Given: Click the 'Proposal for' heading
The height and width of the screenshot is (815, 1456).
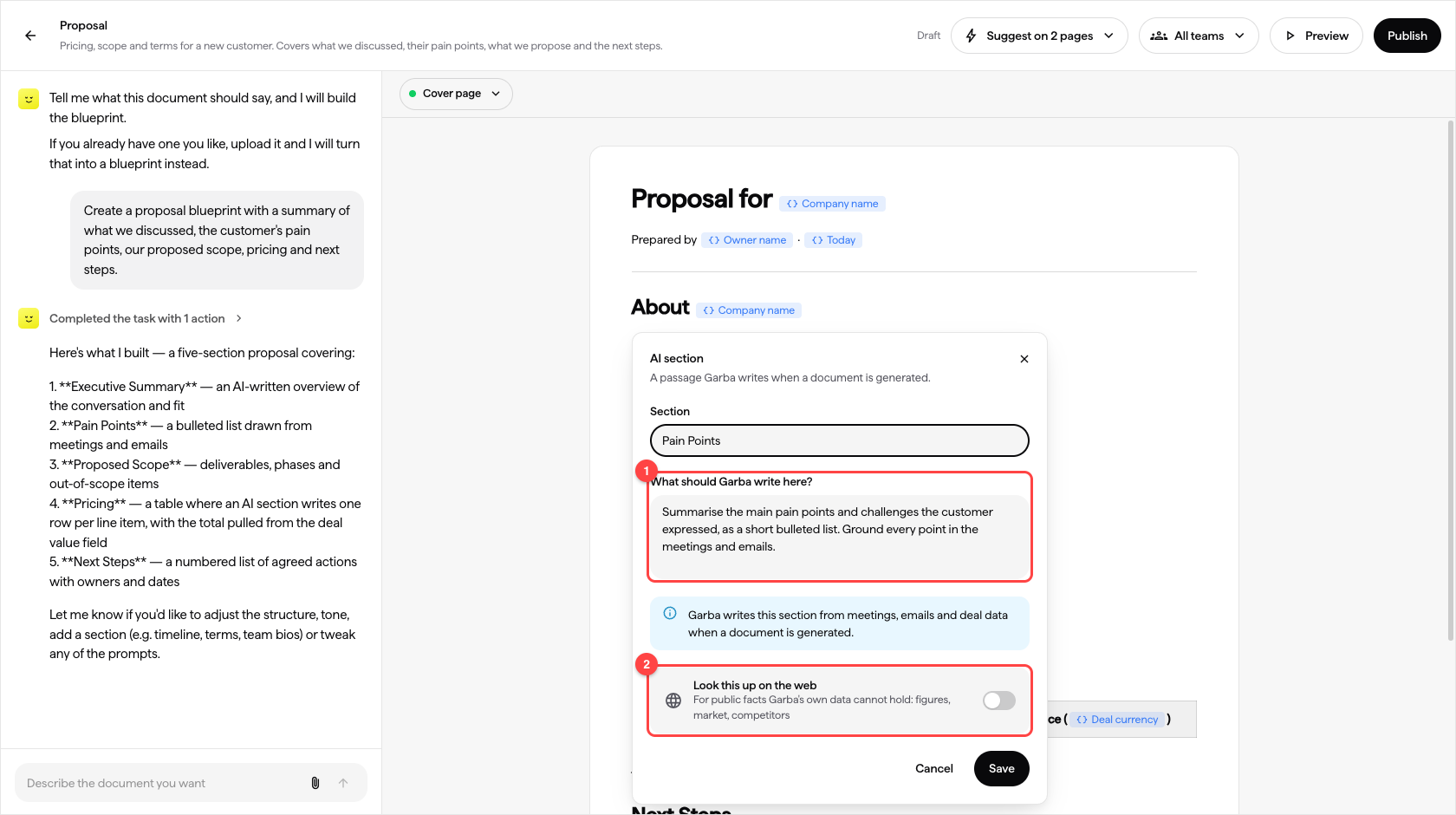Looking at the screenshot, I should (701, 199).
